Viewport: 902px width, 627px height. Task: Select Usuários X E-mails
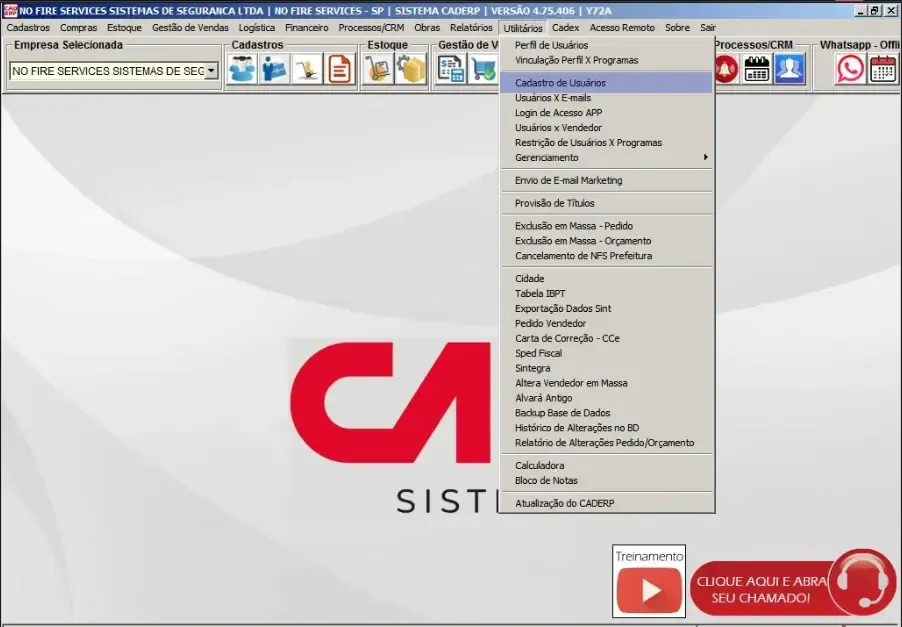(x=607, y=98)
